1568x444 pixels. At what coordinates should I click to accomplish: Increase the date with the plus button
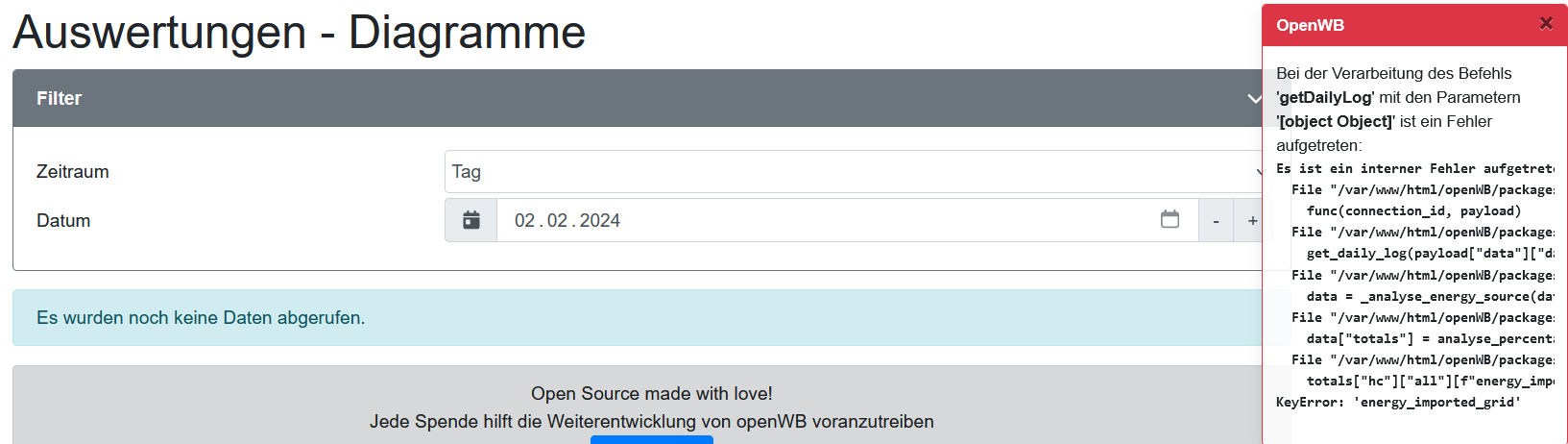[x=1252, y=221]
